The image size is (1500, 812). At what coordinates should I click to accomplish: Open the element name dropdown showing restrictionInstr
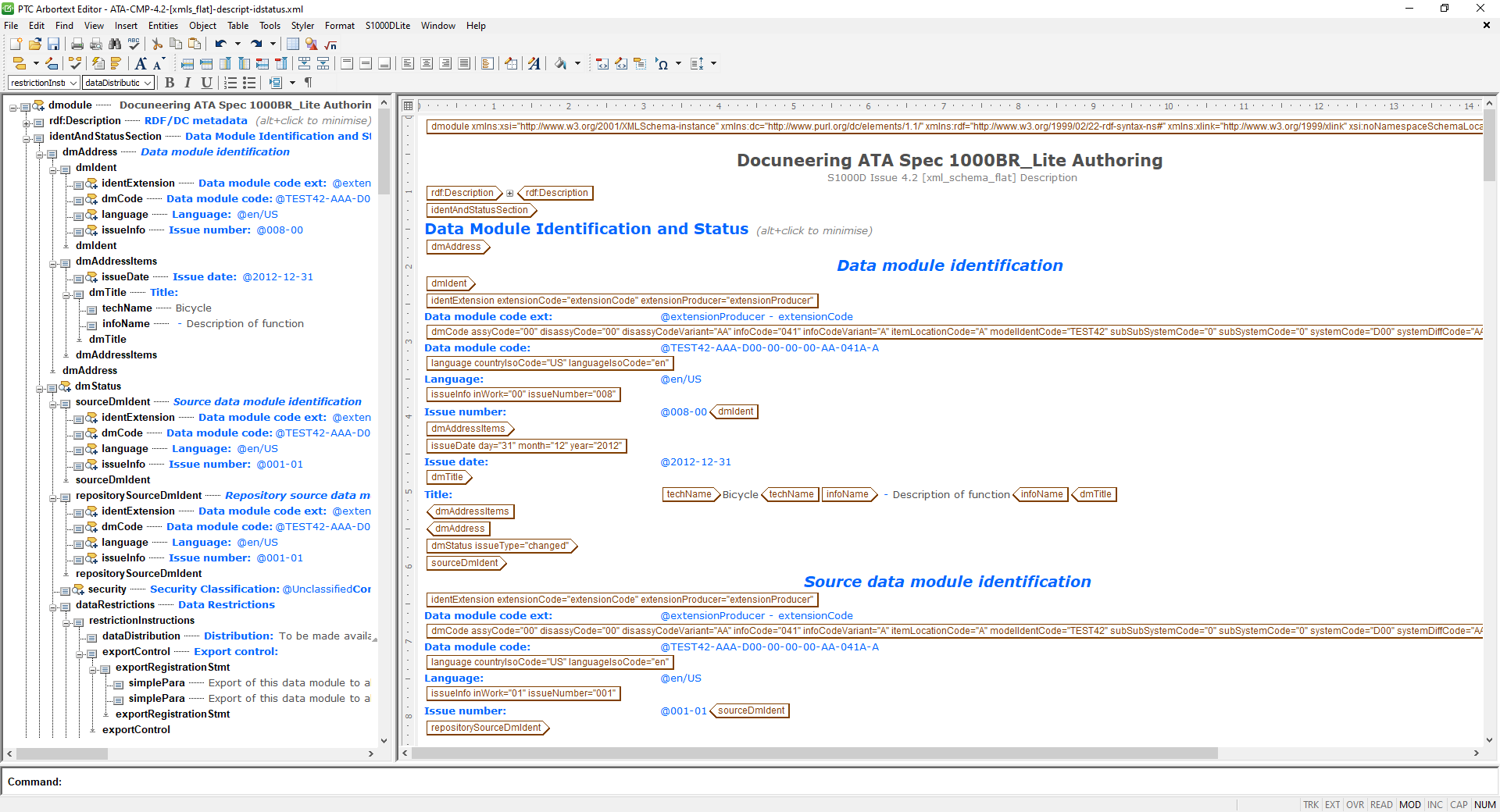click(73, 82)
